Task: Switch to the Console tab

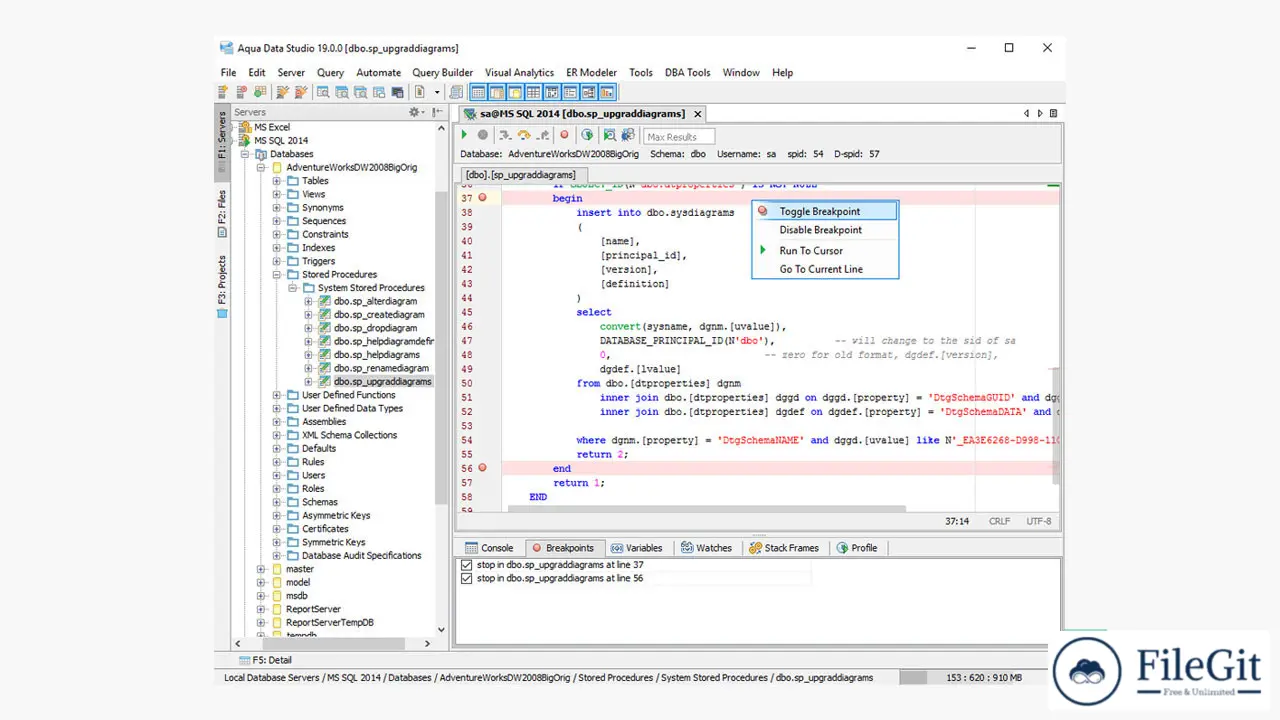Action: click(x=490, y=548)
